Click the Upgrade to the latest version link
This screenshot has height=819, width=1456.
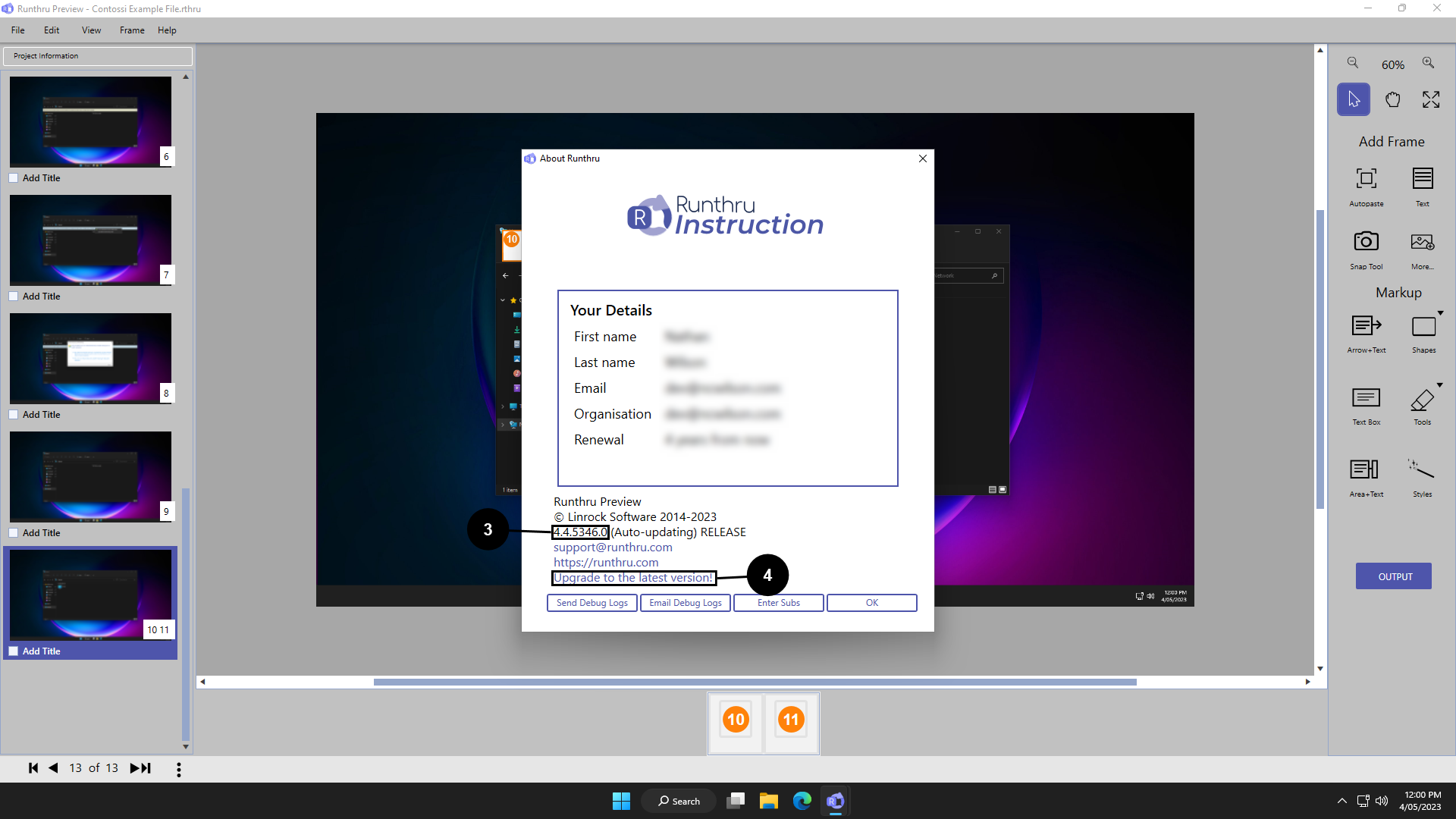pos(632,578)
